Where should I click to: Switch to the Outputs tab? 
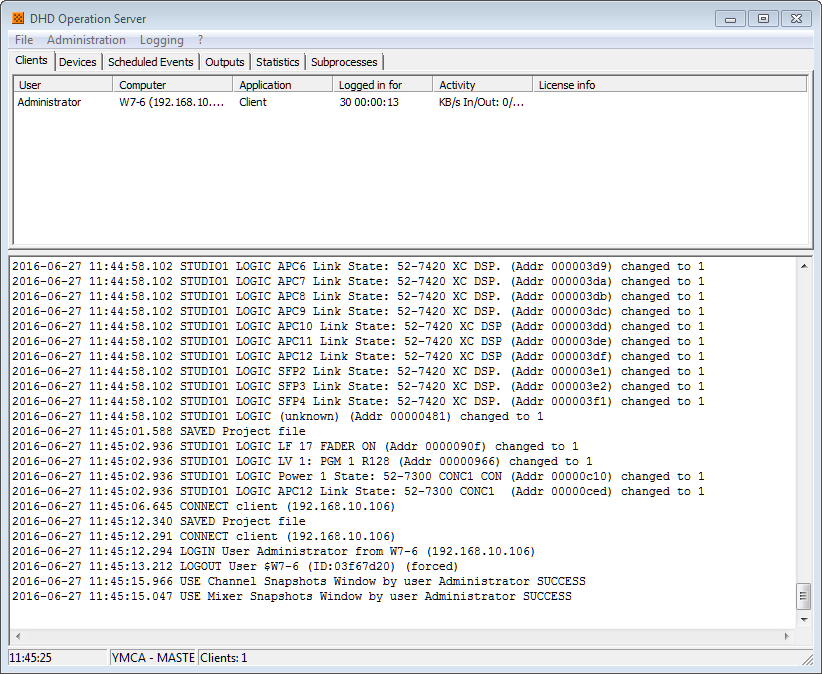pos(225,62)
